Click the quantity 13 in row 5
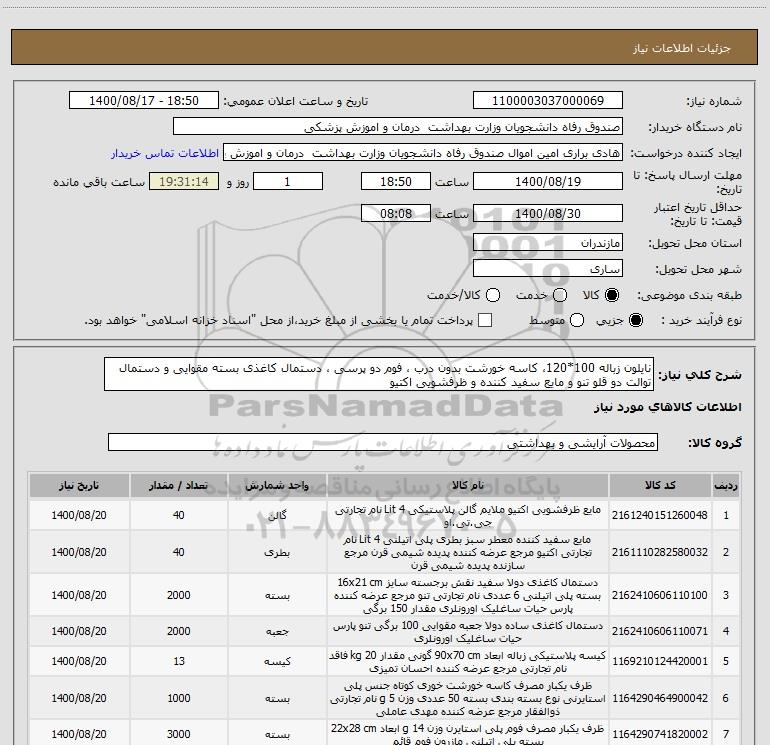 click(x=179, y=662)
